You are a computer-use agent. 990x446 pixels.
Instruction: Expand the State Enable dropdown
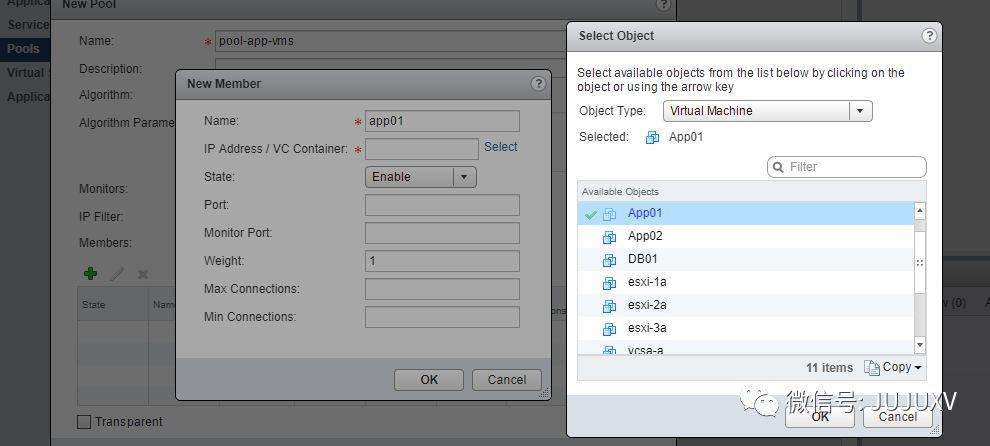click(x=464, y=177)
